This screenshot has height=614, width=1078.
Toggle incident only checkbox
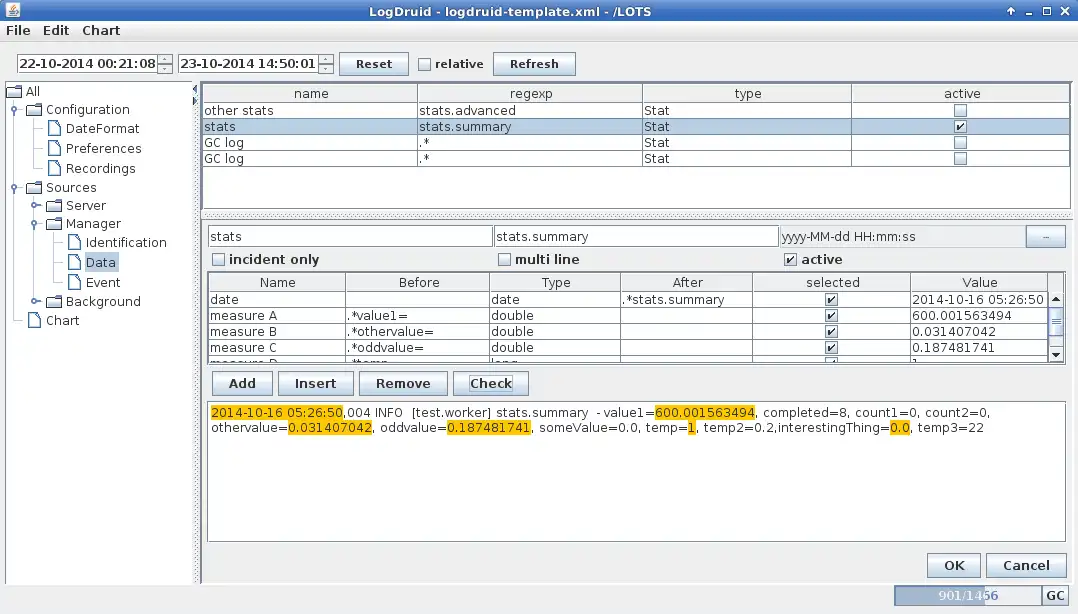pyautogui.click(x=219, y=259)
